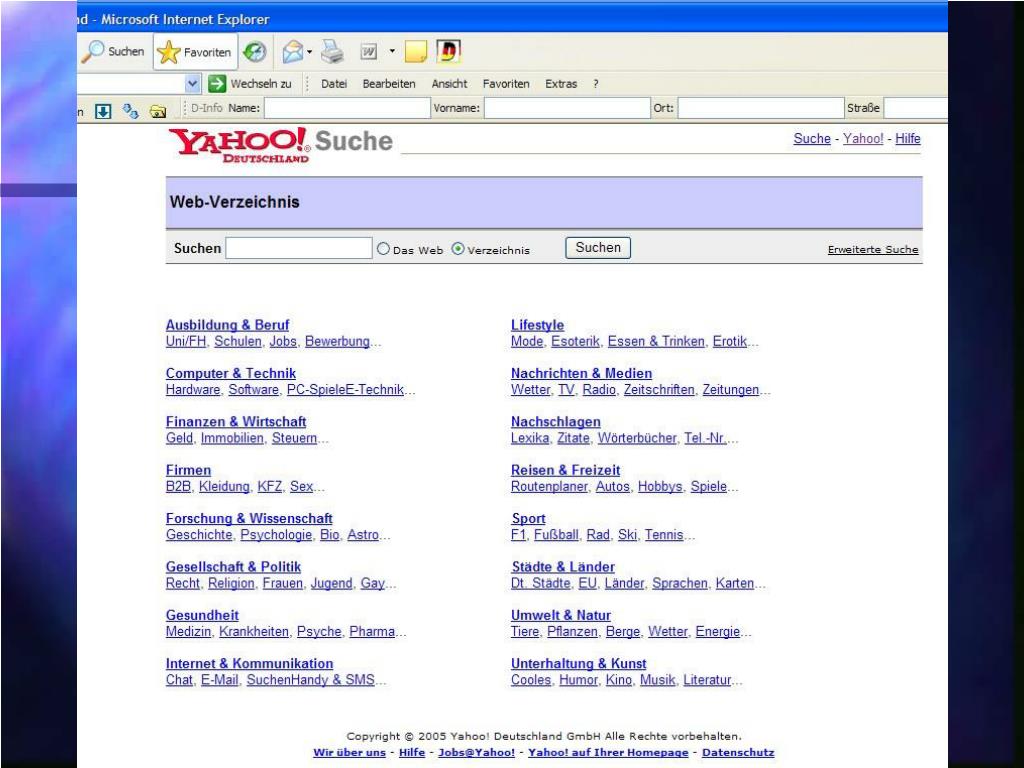Click the D-Info Name input field
Image resolution: width=1024 pixels, height=768 pixels.
pos(347,108)
